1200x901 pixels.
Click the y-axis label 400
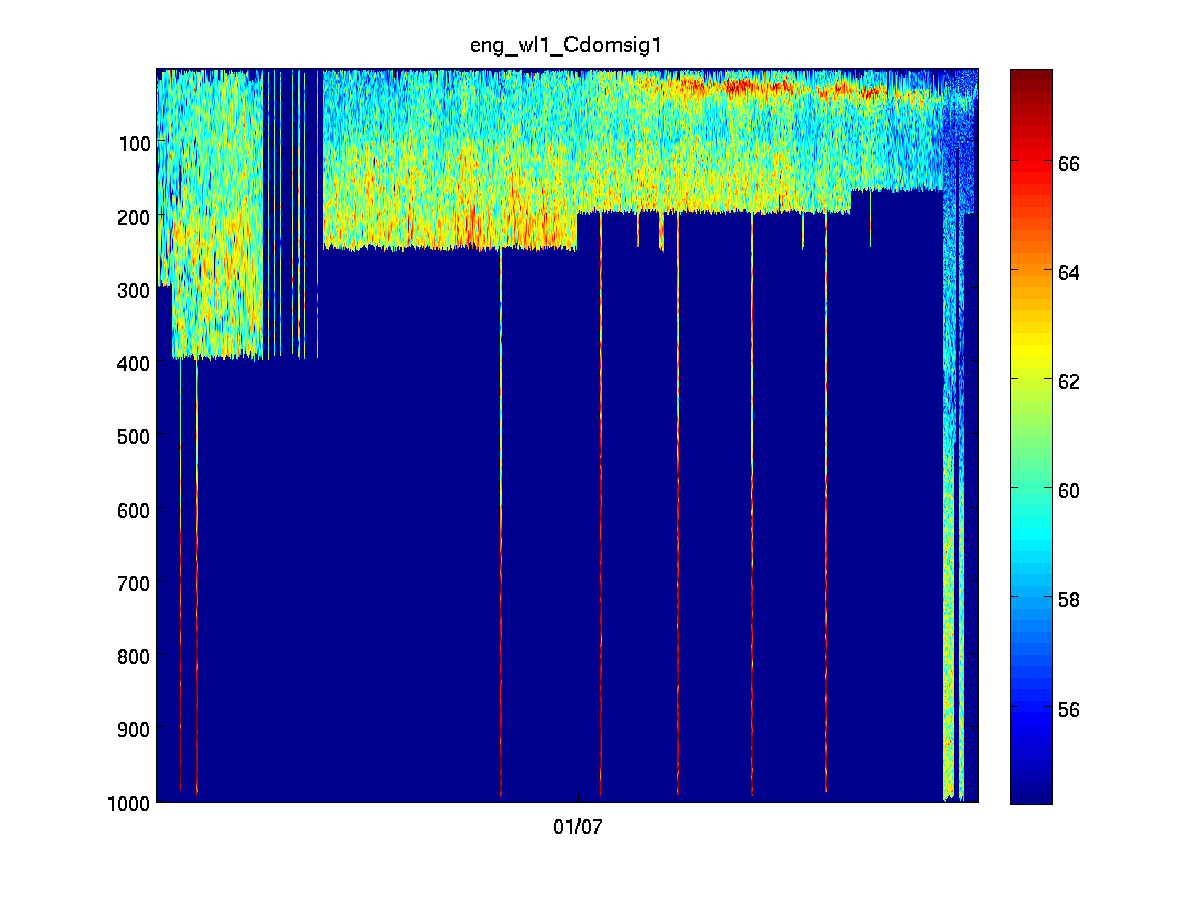132,363
